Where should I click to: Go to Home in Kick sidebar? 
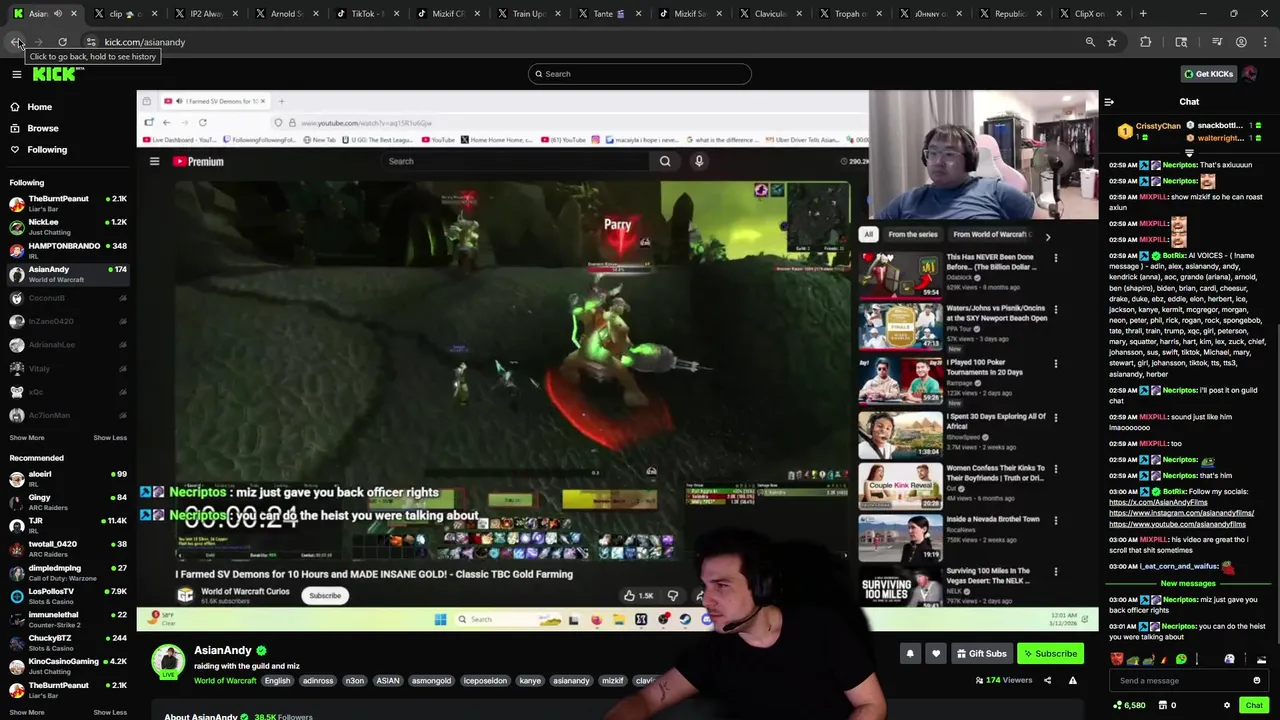pos(40,107)
